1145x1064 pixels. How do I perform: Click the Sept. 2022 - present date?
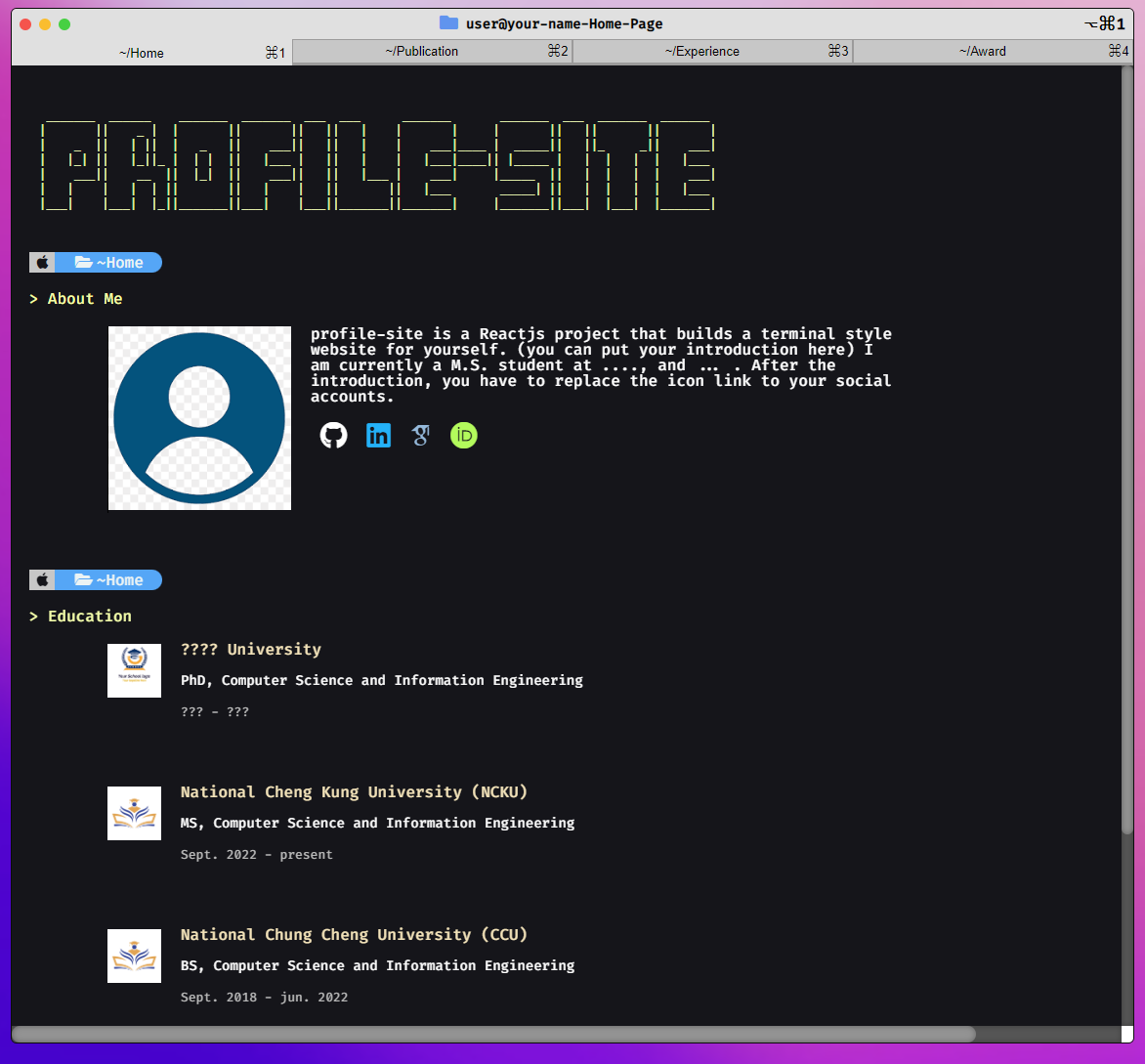point(256,854)
